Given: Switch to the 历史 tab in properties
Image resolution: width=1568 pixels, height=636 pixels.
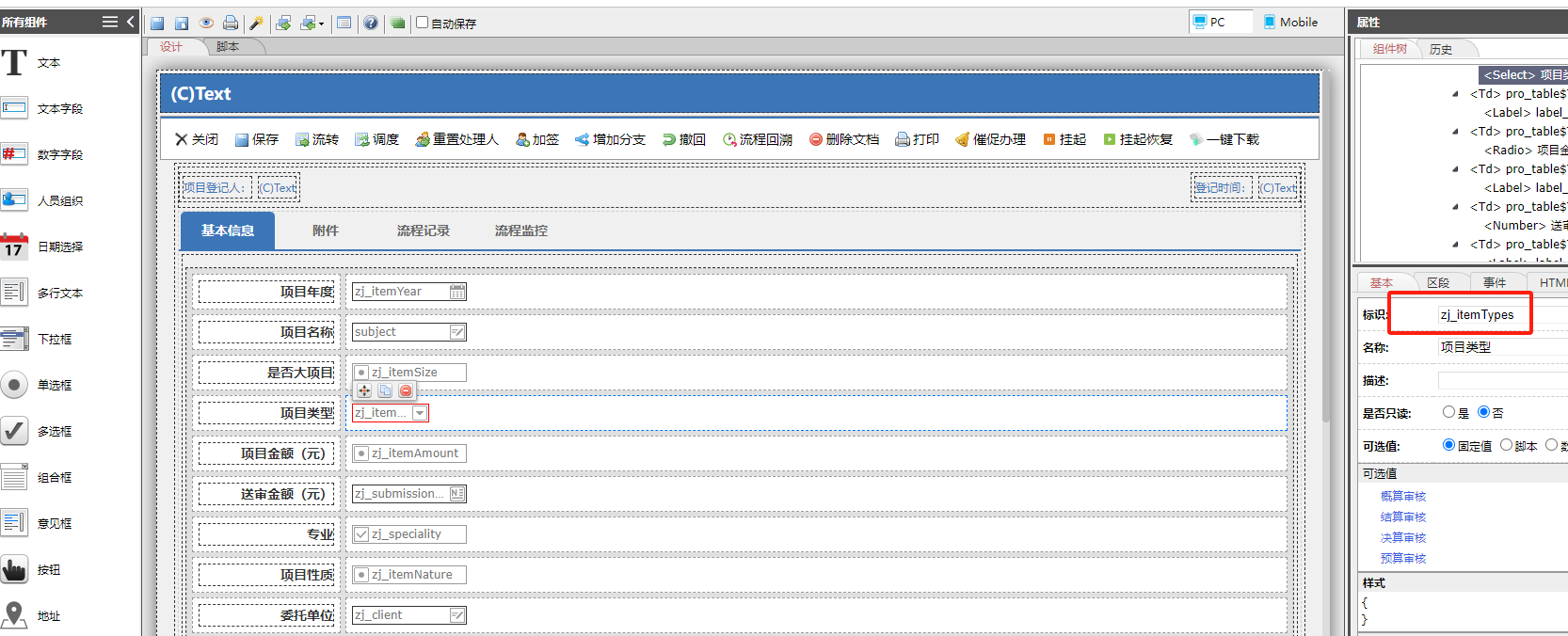Looking at the screenshot, I should tap(1441, 49).
